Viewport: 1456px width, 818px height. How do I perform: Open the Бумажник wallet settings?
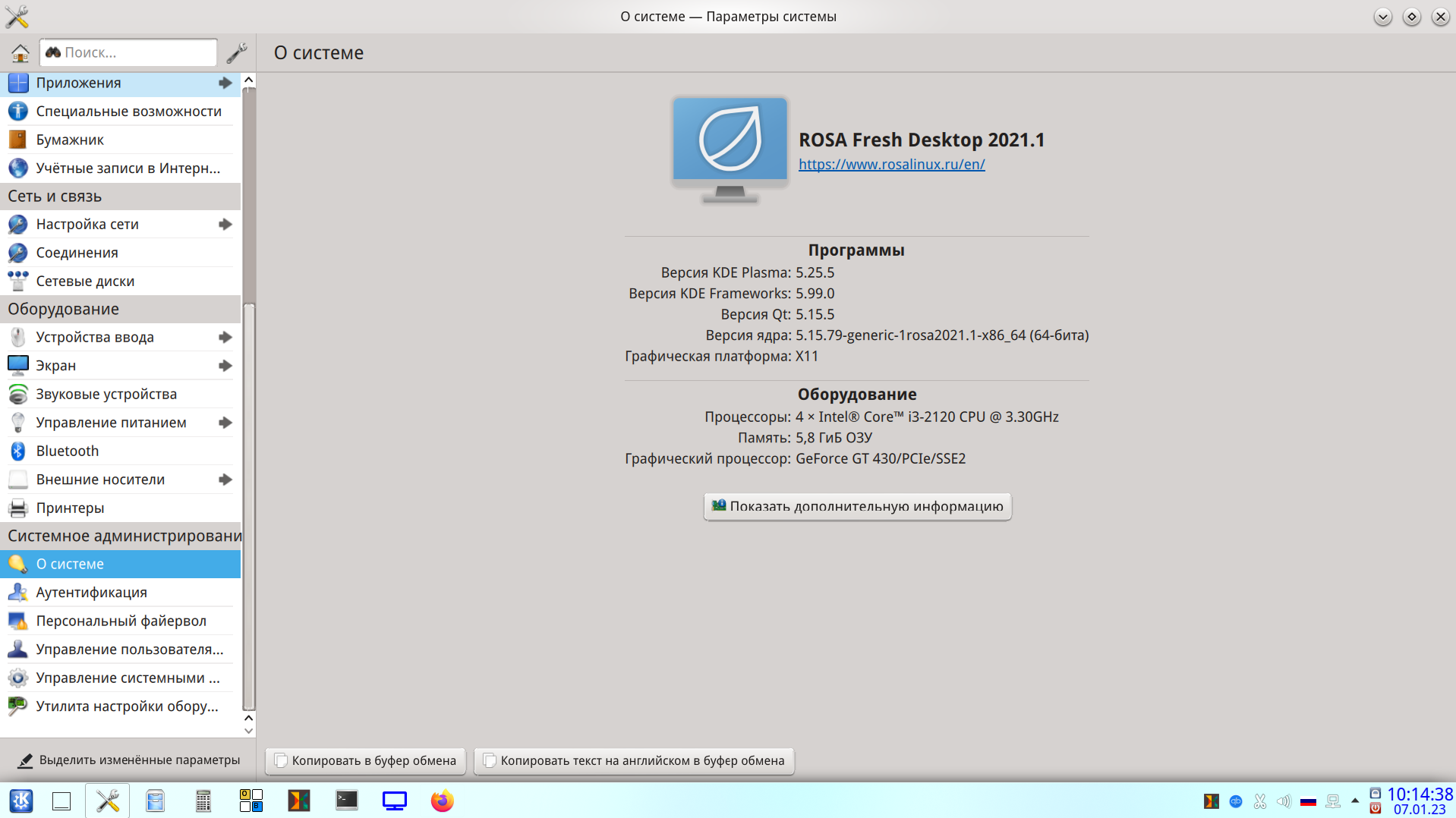[x=120, y=140]
